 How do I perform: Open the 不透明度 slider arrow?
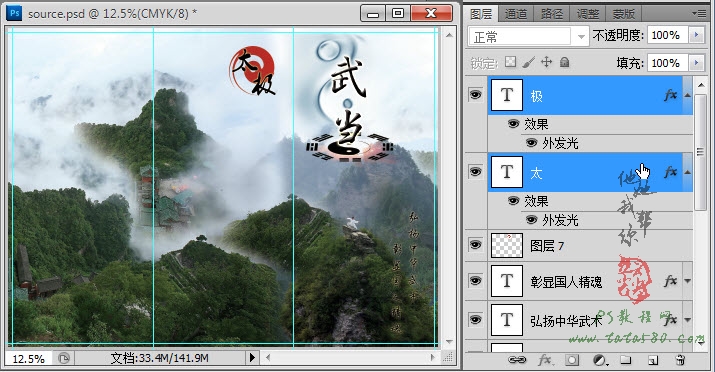pos(696,36)
